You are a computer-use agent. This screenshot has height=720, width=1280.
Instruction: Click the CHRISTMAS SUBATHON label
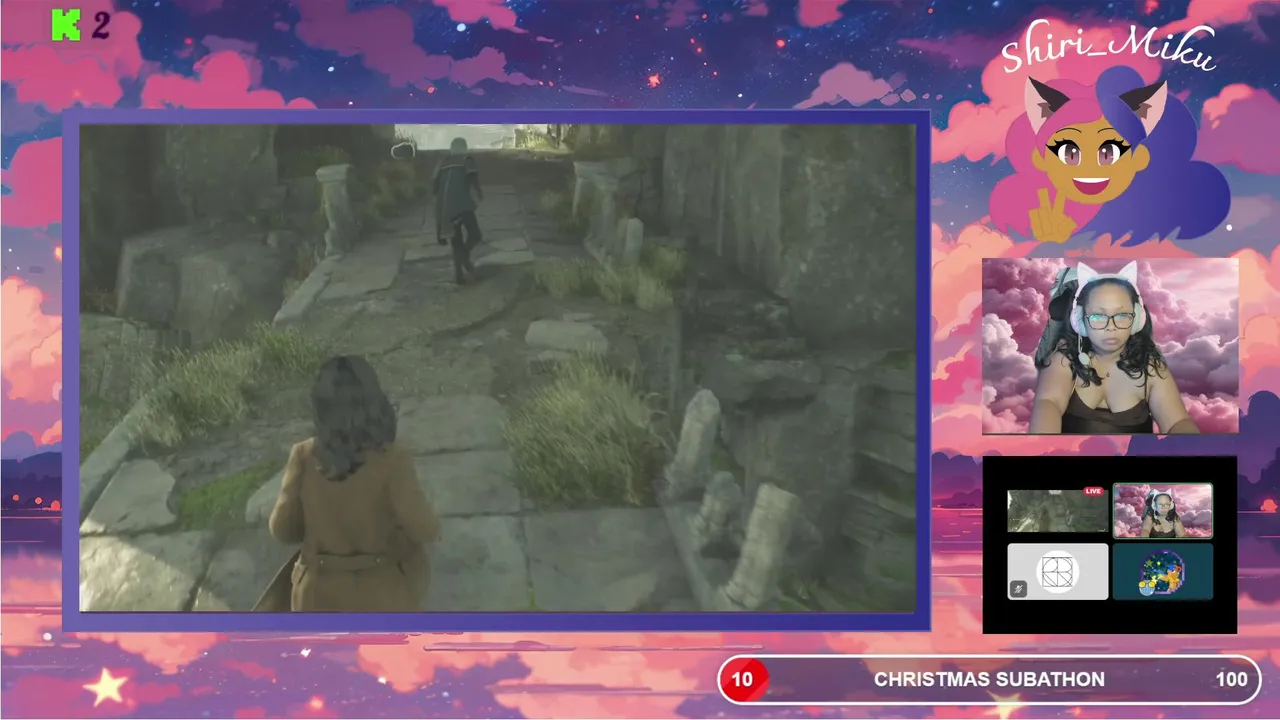tap(989, 680)
